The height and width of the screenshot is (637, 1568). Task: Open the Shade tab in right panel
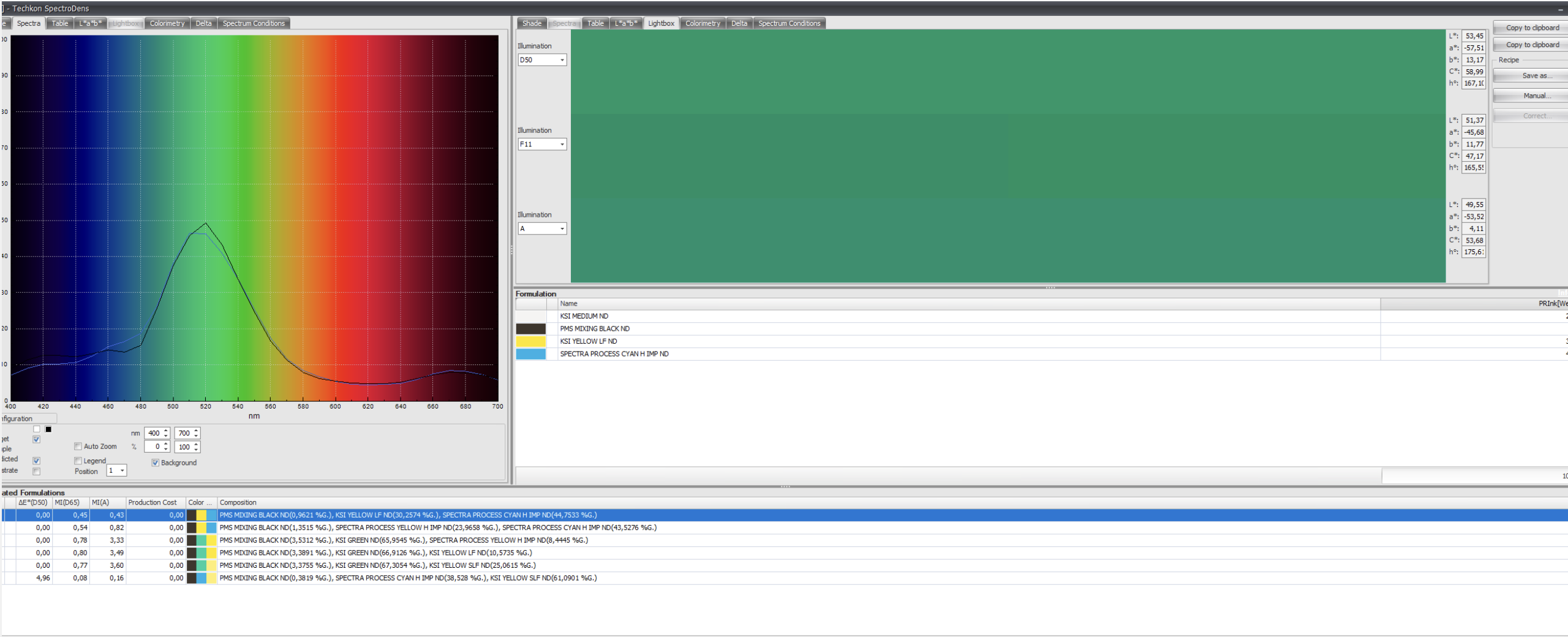tap(531, 23)
